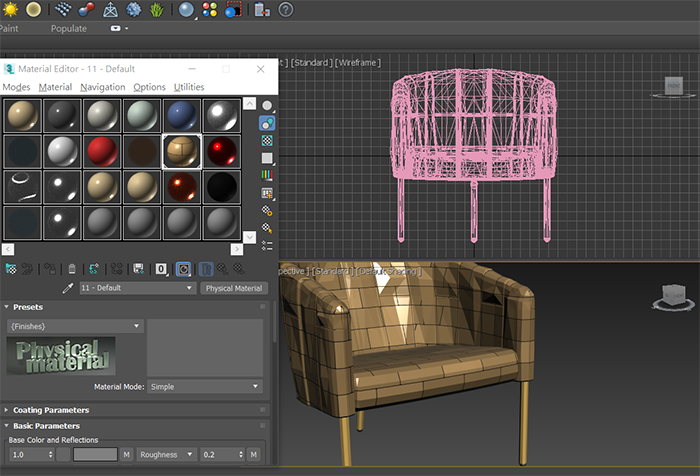Viewport: 700px width, 476px height.
Task: Click the help question mark icon
Action: point(285,10)
